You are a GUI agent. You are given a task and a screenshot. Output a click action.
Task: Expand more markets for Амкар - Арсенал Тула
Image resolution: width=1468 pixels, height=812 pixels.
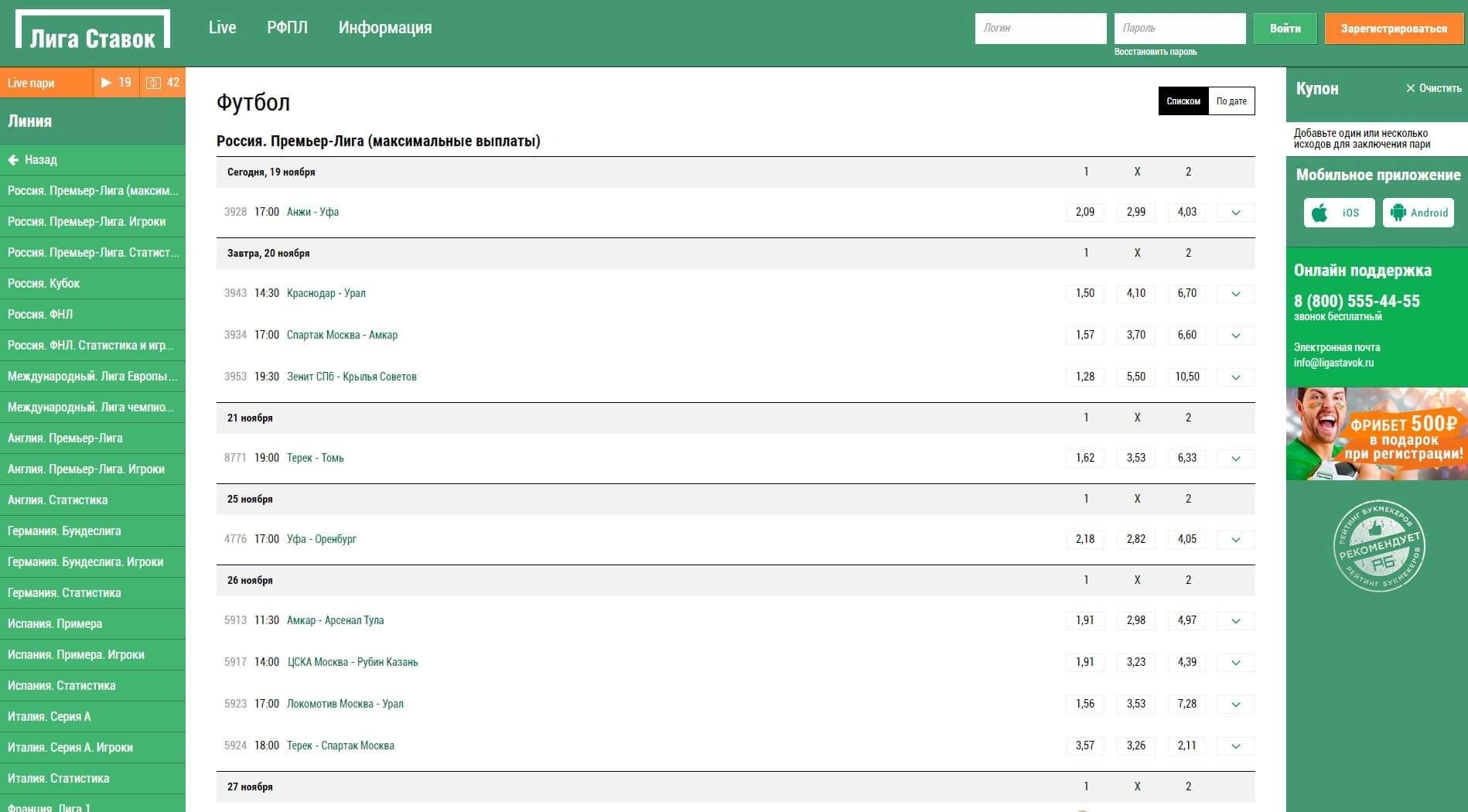pos(1235,621)
